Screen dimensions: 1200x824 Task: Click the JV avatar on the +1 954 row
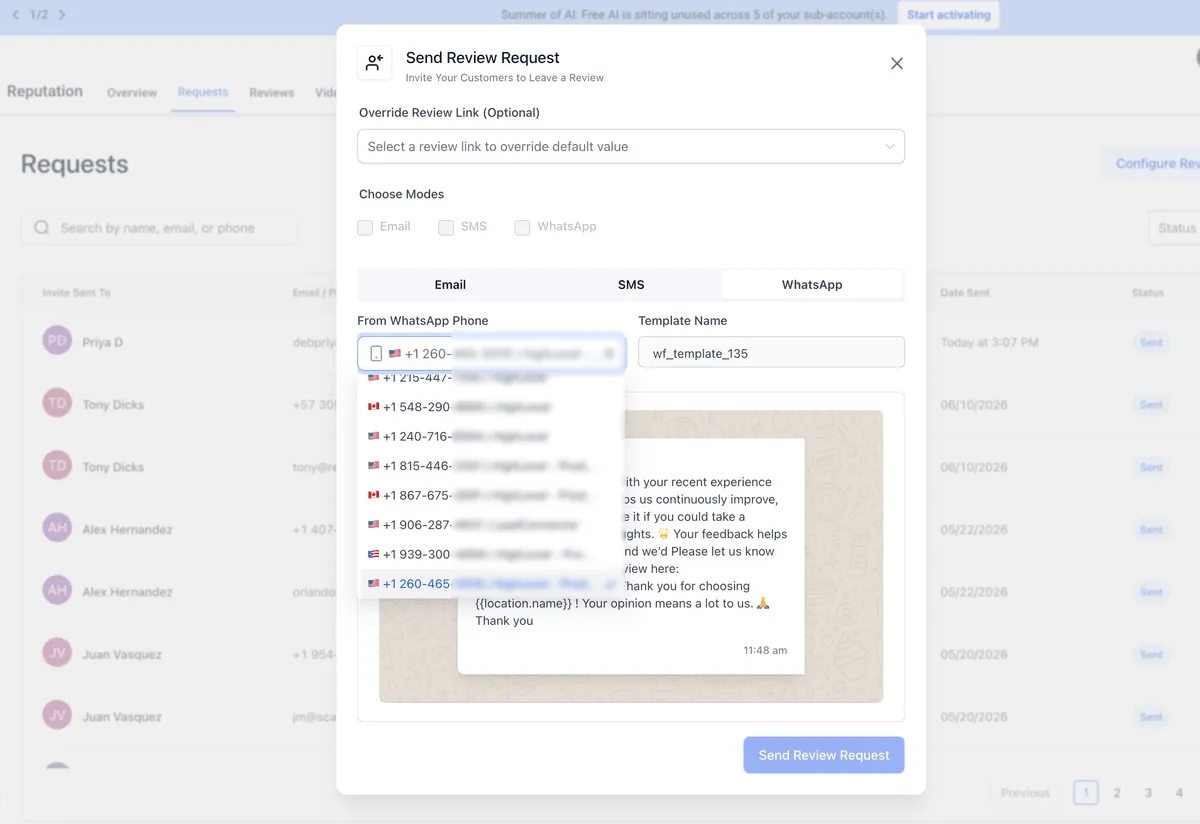click(x=57, y=653)
